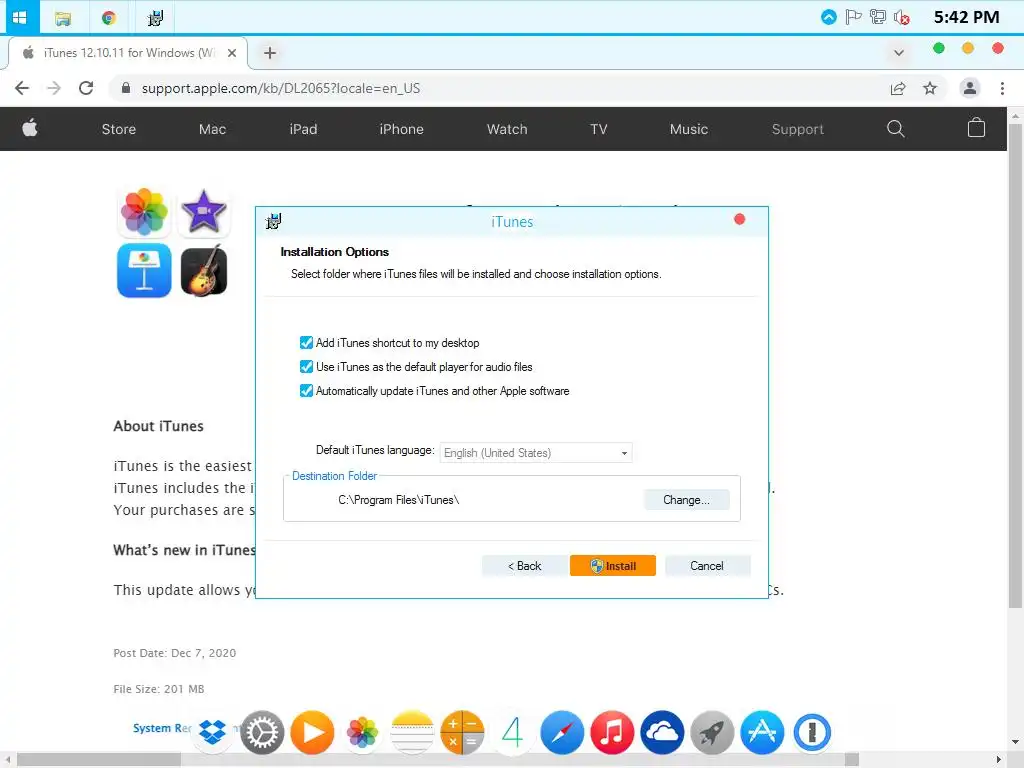Open the Default iTunes language dropdown
This screenshot has width=1024, height=768.
(536, 453)
